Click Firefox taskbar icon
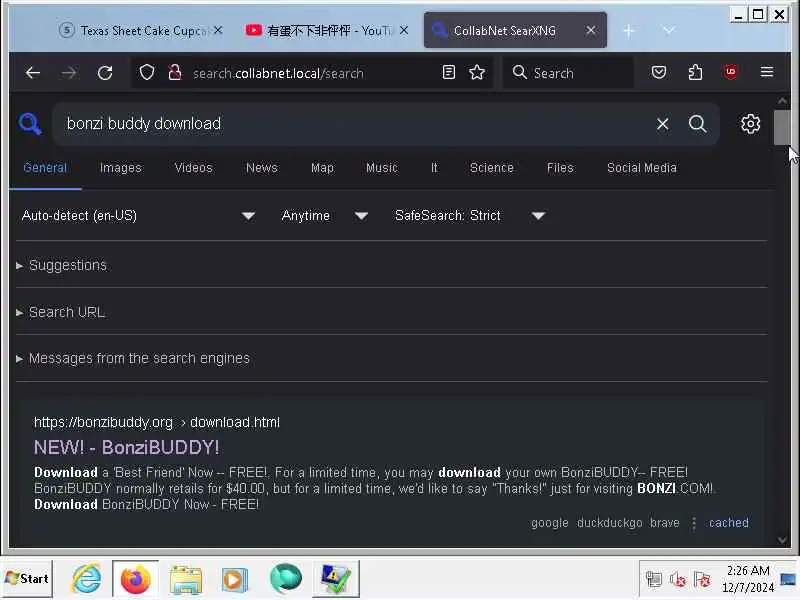Viewport: 800px width, 600px height. tap(135, 579)
